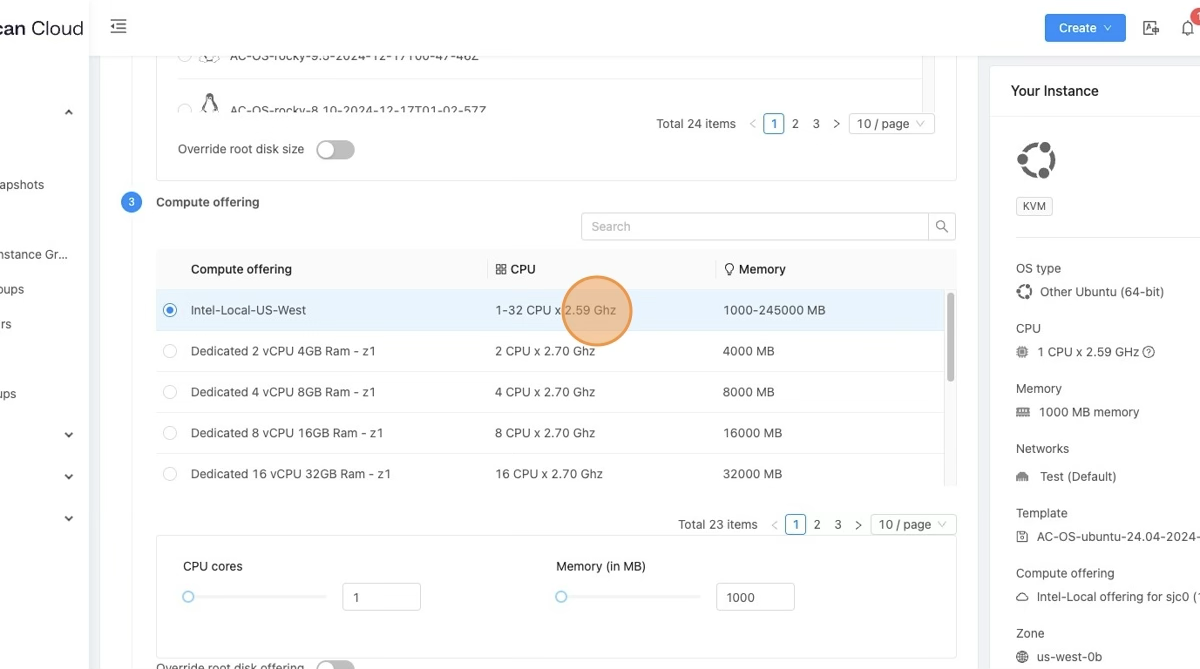This screenshot has width=1200, height=669.
Task: Click the Ubuntu logo in Your Instance
Action: (x=1036, y=160)
